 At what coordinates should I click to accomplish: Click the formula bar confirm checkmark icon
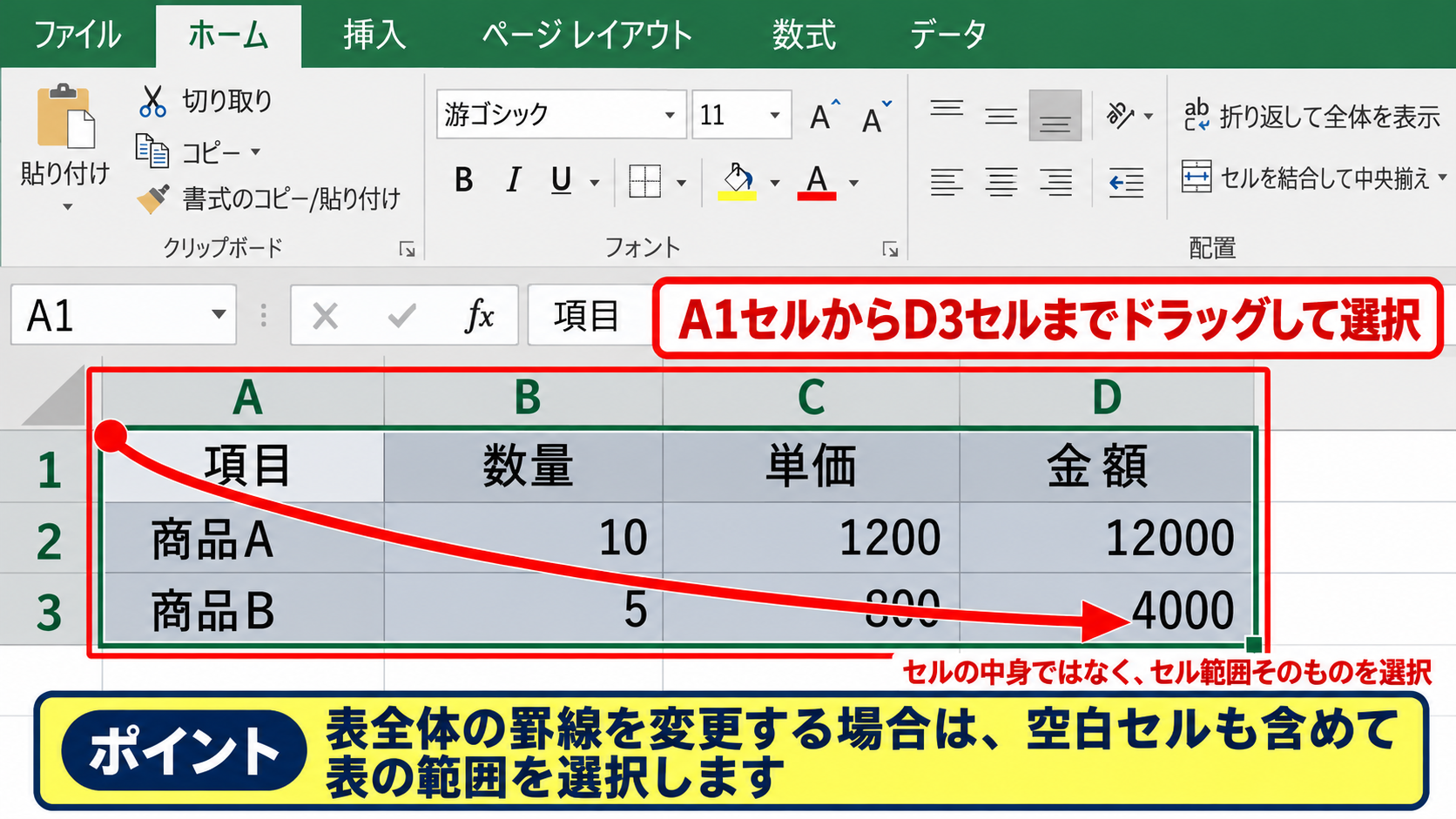(401, 315)
